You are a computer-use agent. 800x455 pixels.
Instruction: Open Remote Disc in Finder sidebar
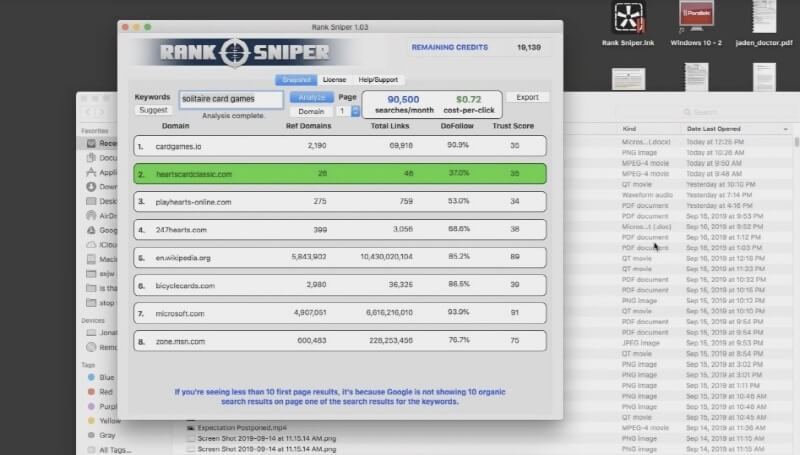tap(101, 347)
